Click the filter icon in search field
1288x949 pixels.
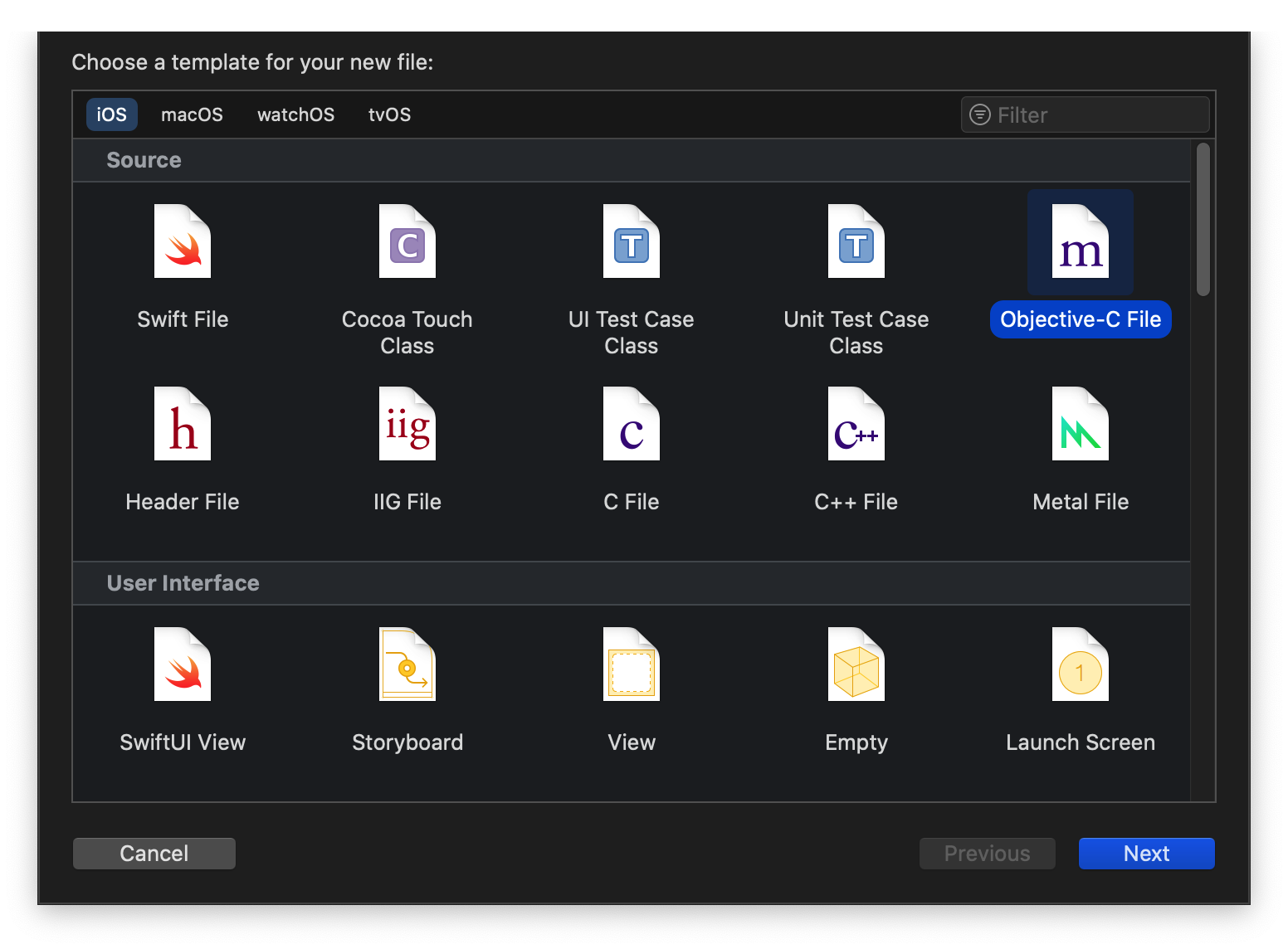[980, 114]
